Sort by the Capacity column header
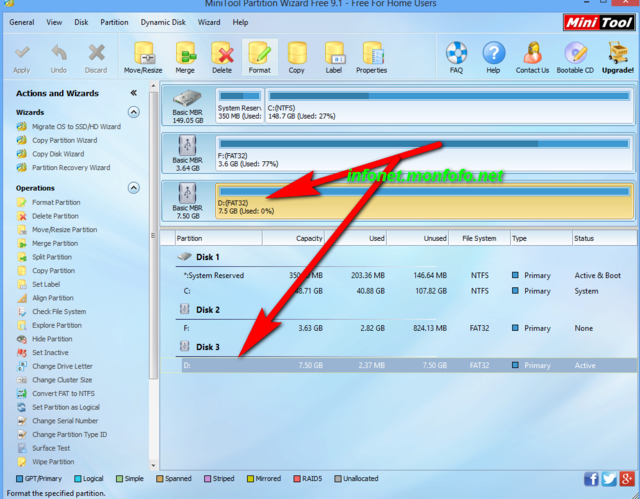This screenshot has height=499, width=640. (293, 238)
